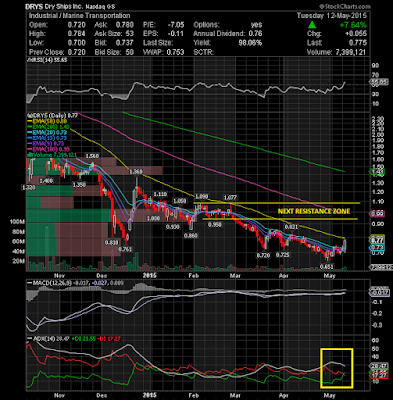
Task: Click the Last price 0.775
Action: [x=357, y=43]
